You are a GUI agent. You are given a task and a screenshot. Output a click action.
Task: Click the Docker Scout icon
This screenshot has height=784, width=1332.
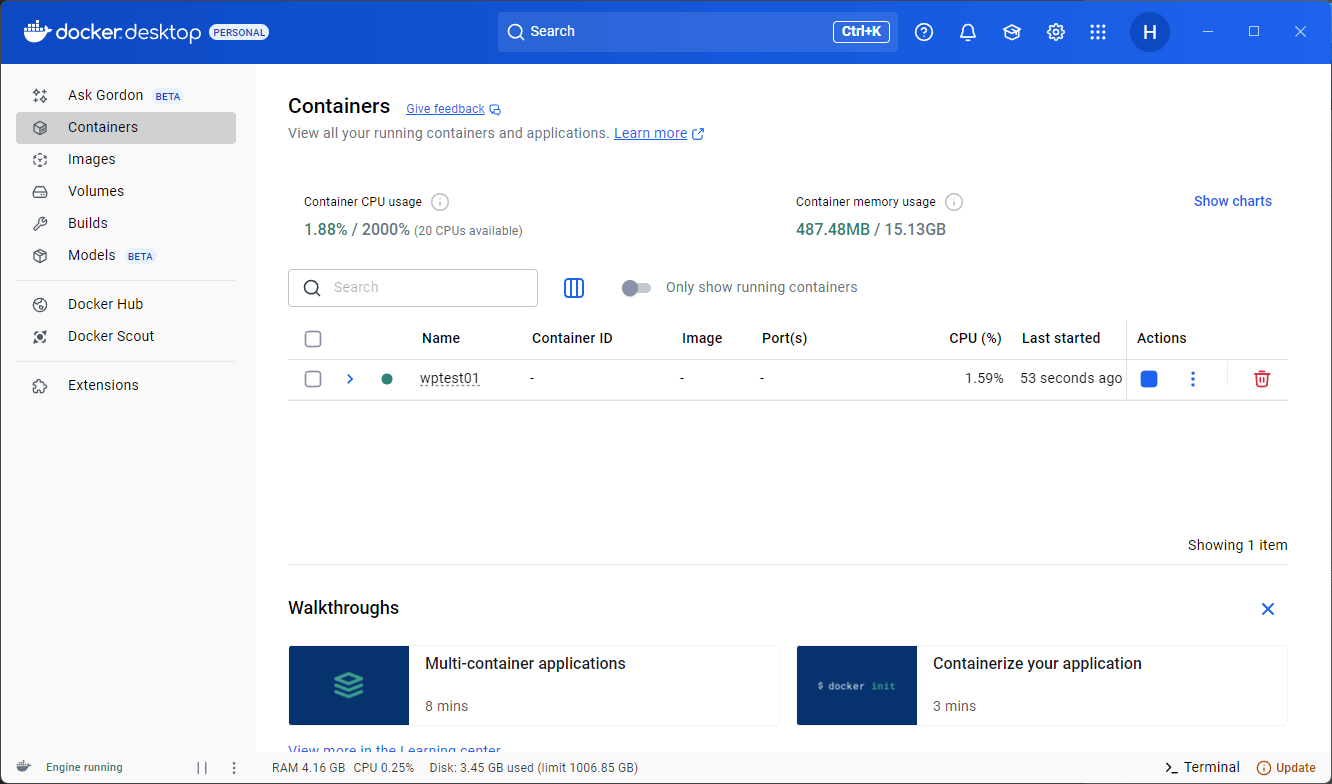(x=40, y=337)
